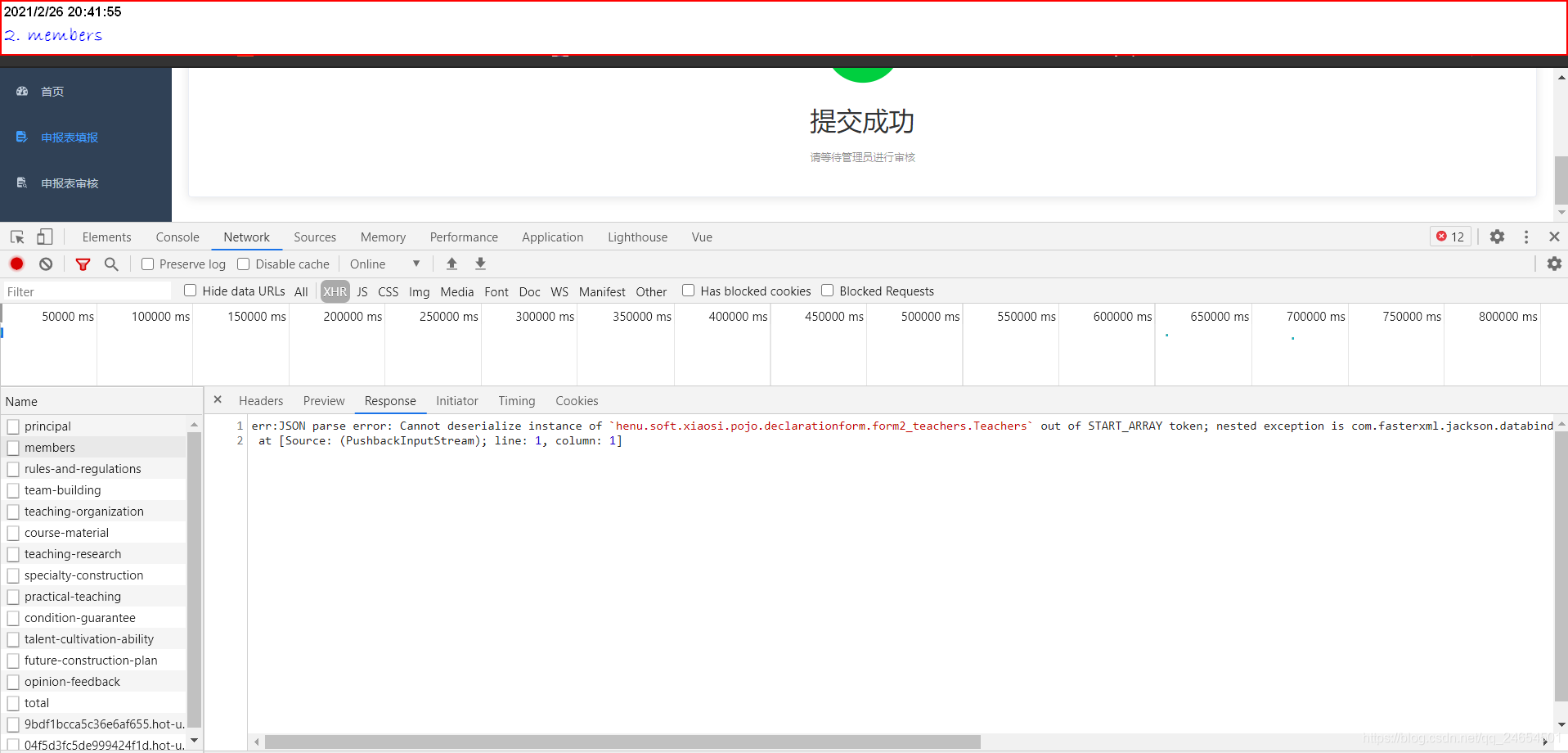Open the Performance tab
This screenshot has width=1568, height=753.
[x=464, y=237]
